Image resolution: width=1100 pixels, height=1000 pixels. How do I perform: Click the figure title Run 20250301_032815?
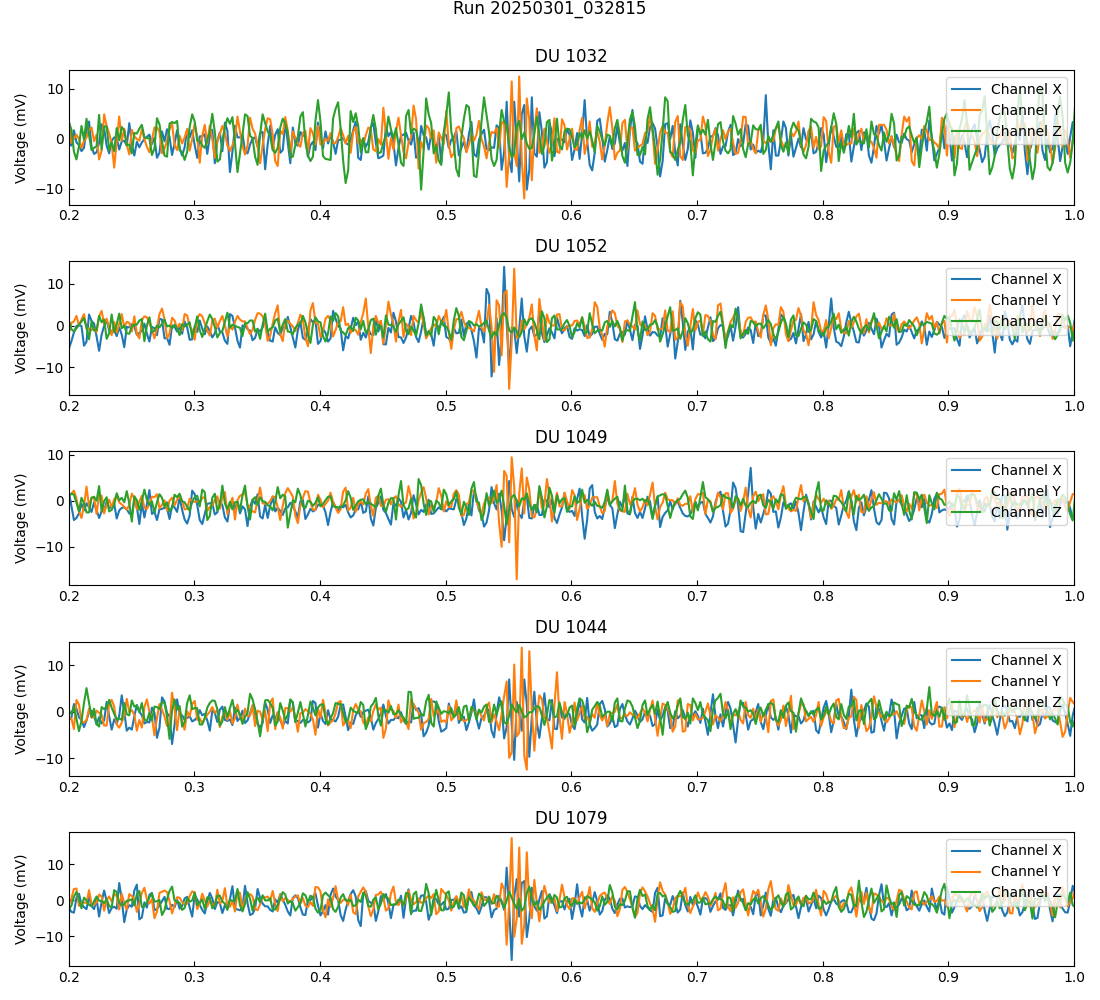click(x=549, y=9)
